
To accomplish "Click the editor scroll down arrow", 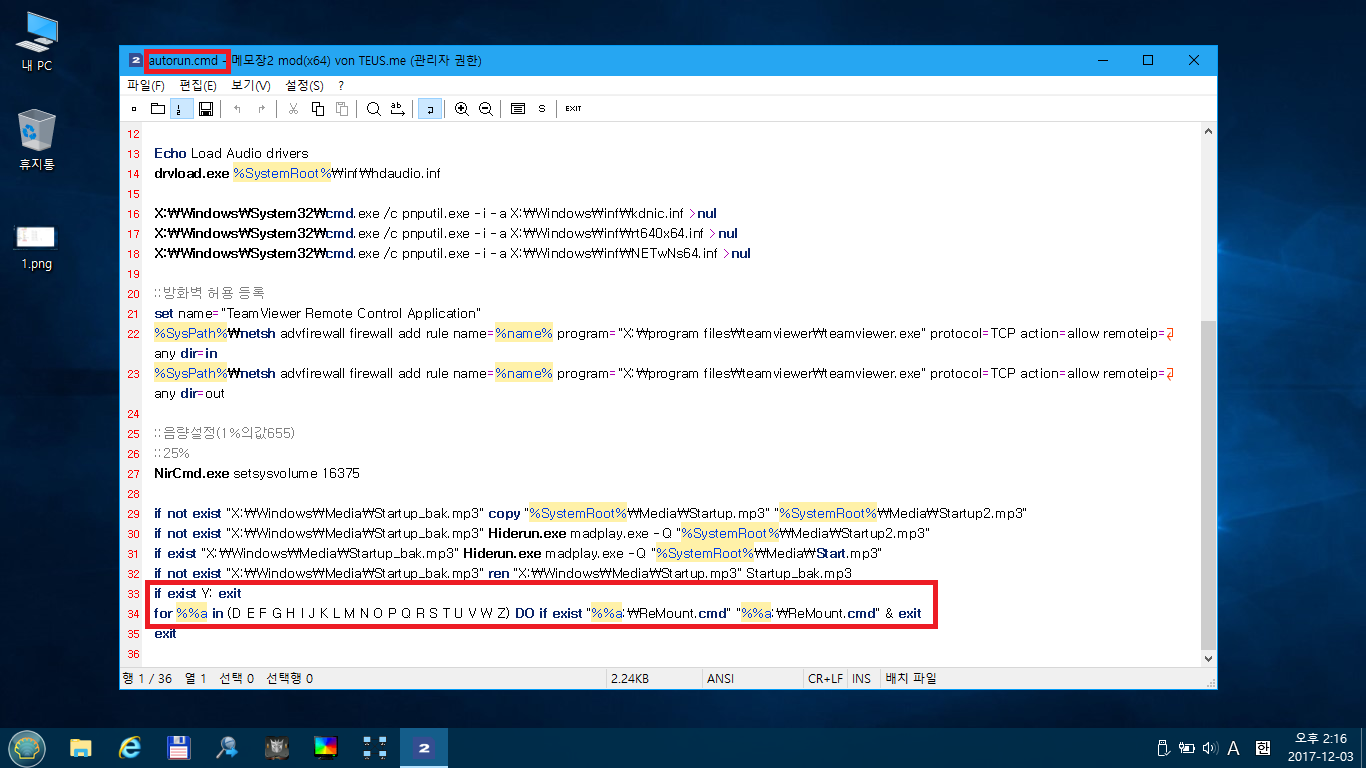I will 1208,658.
